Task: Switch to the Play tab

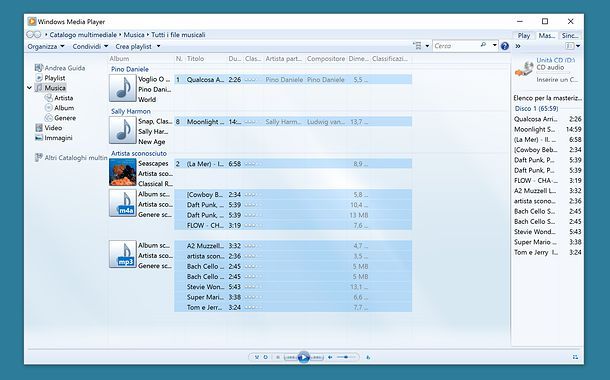Action: (x=524, y=35)
